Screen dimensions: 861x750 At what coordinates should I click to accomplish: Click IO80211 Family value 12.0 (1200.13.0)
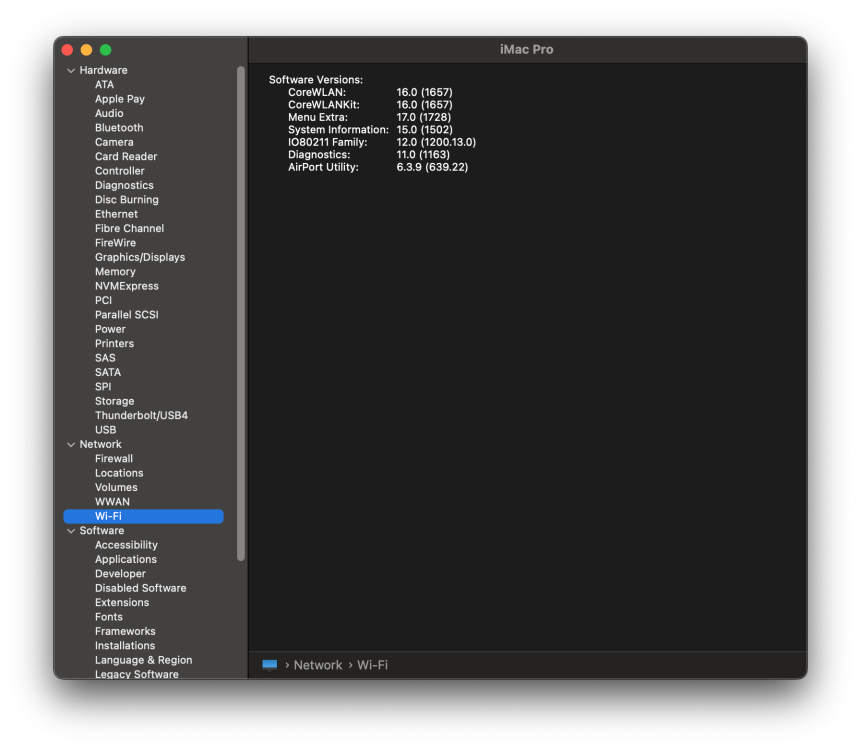click(x=436, y=142)
